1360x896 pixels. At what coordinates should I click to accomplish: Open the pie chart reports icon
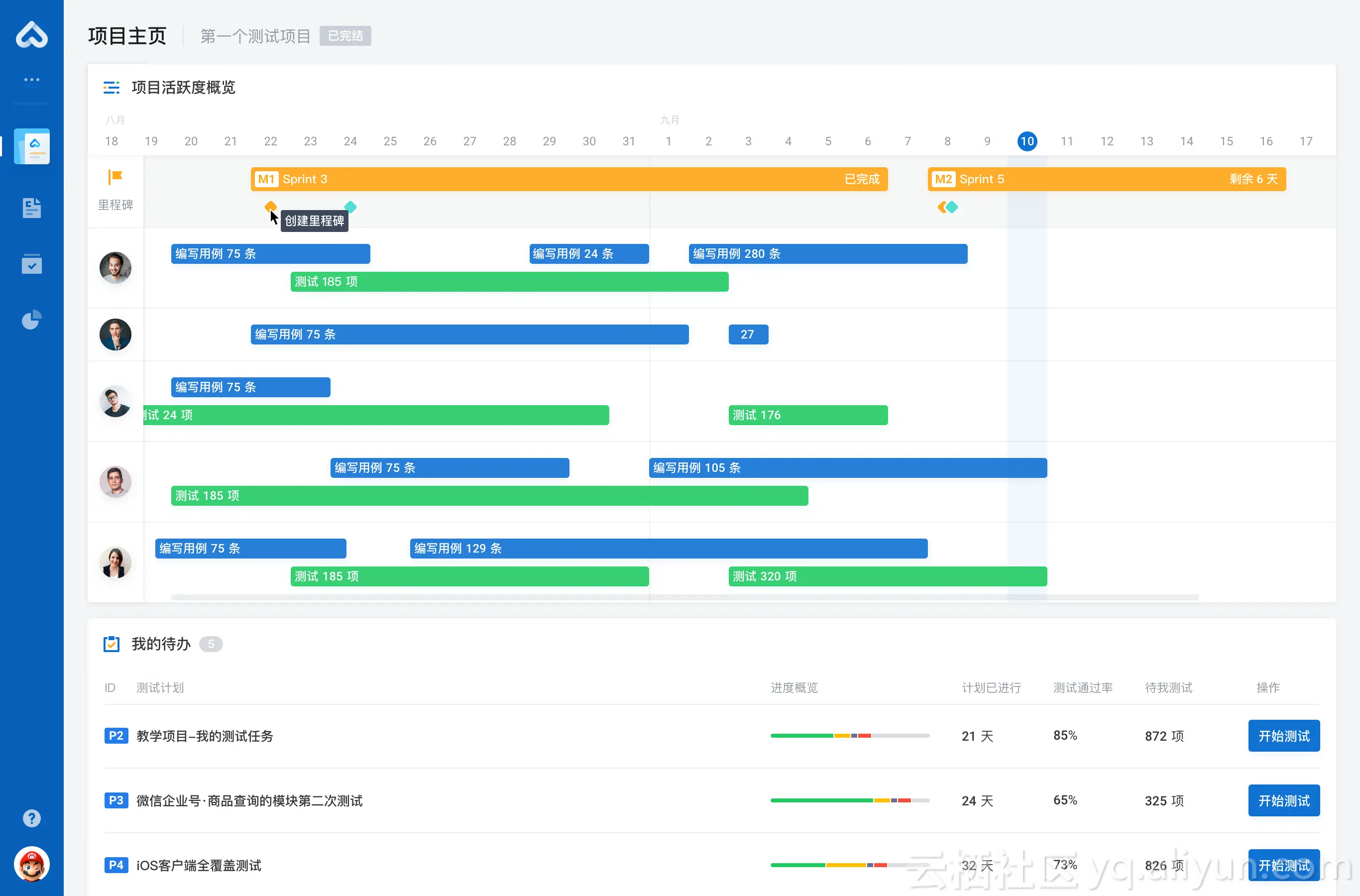32,320
